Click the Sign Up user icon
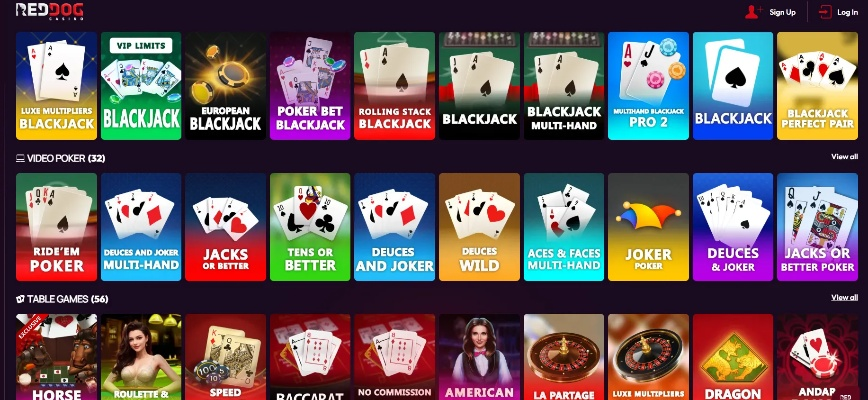The image size is (868, 400). coord(753,12)
